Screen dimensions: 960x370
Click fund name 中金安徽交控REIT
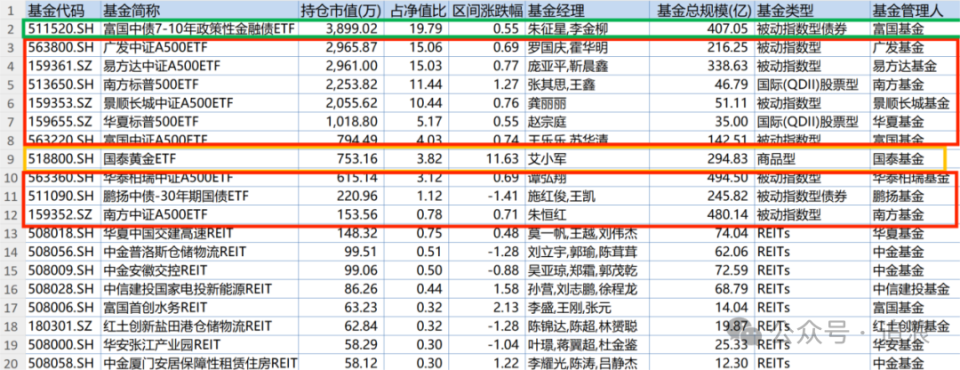click(200, 270)
